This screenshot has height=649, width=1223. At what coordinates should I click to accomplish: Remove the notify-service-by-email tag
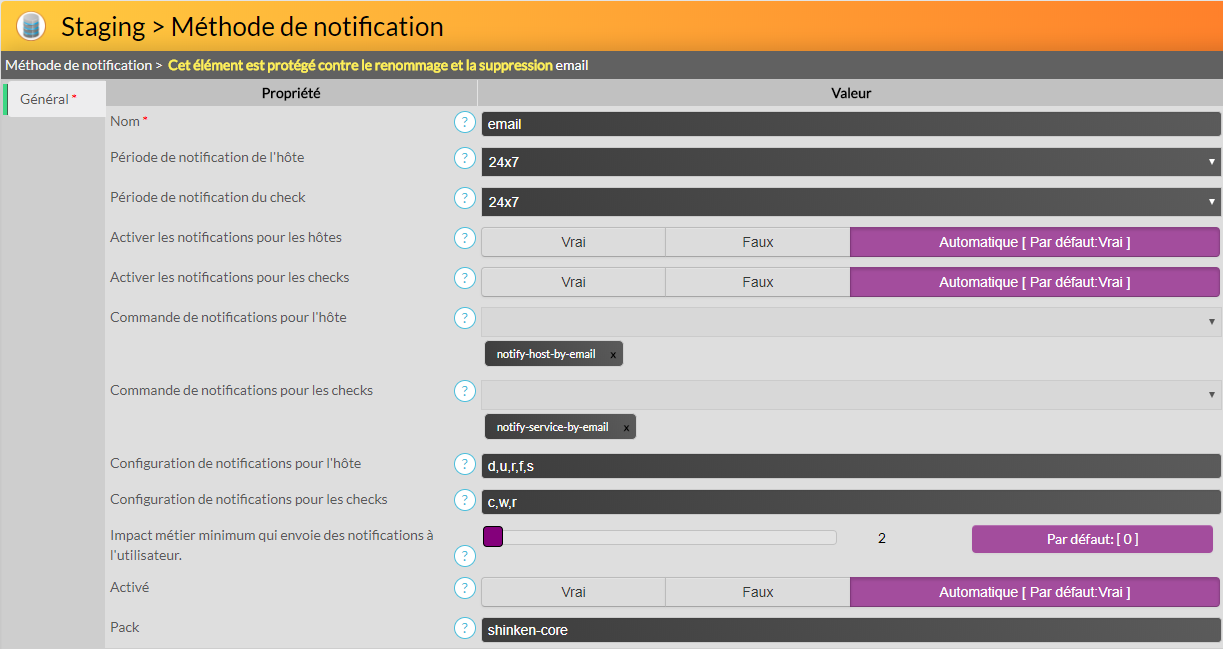pyautogui.click(x=626, y=428)
